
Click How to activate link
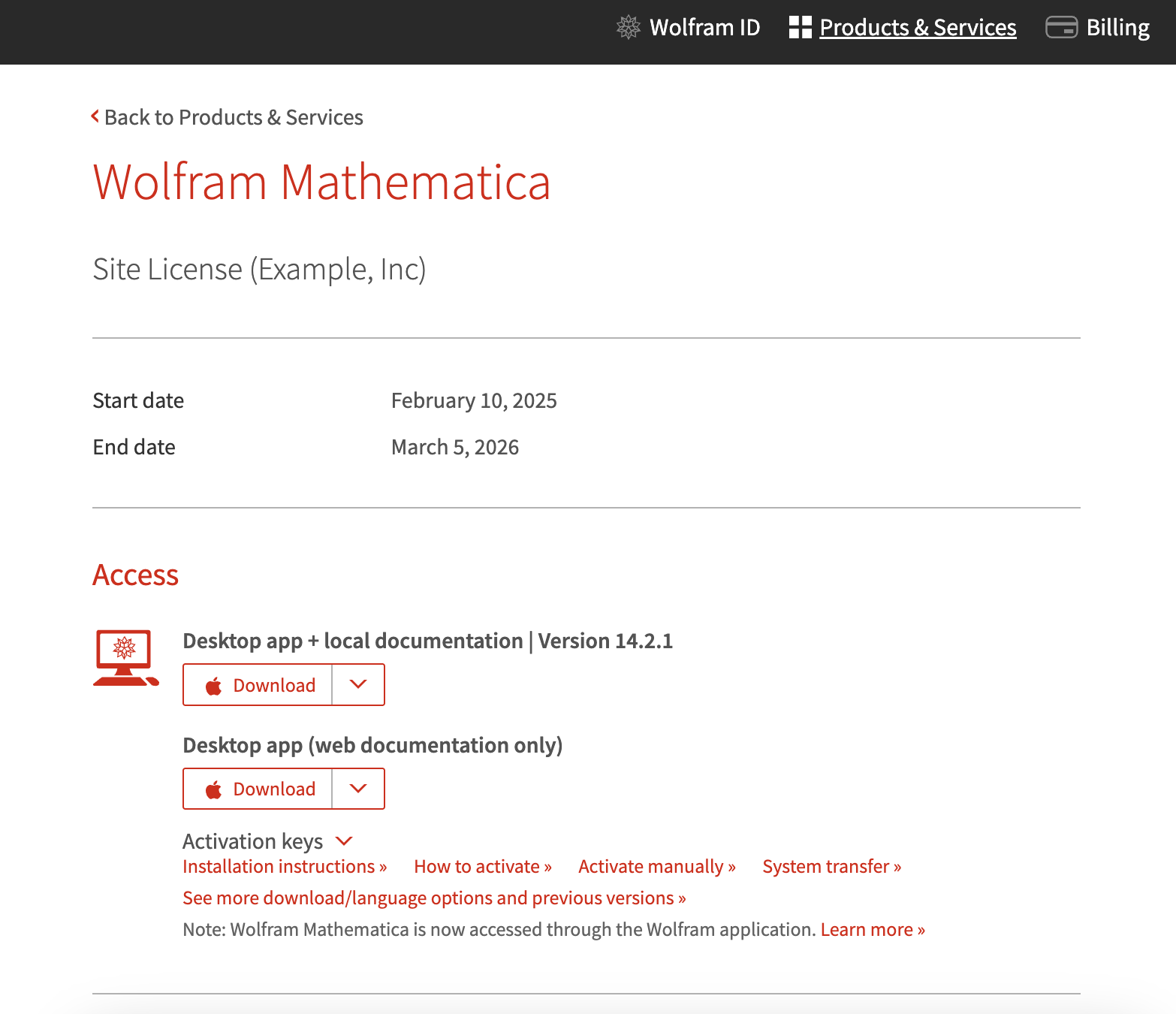(483, 867)
